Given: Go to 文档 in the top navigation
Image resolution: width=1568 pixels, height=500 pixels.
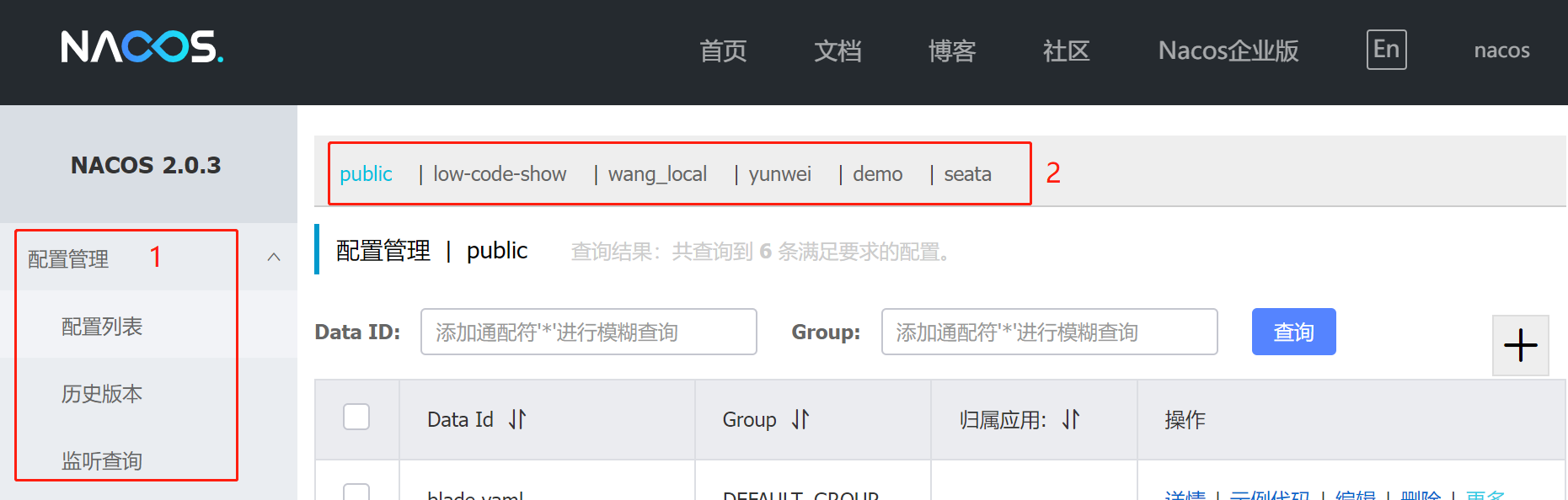Looking at the screenshot, I should point(838,51).
